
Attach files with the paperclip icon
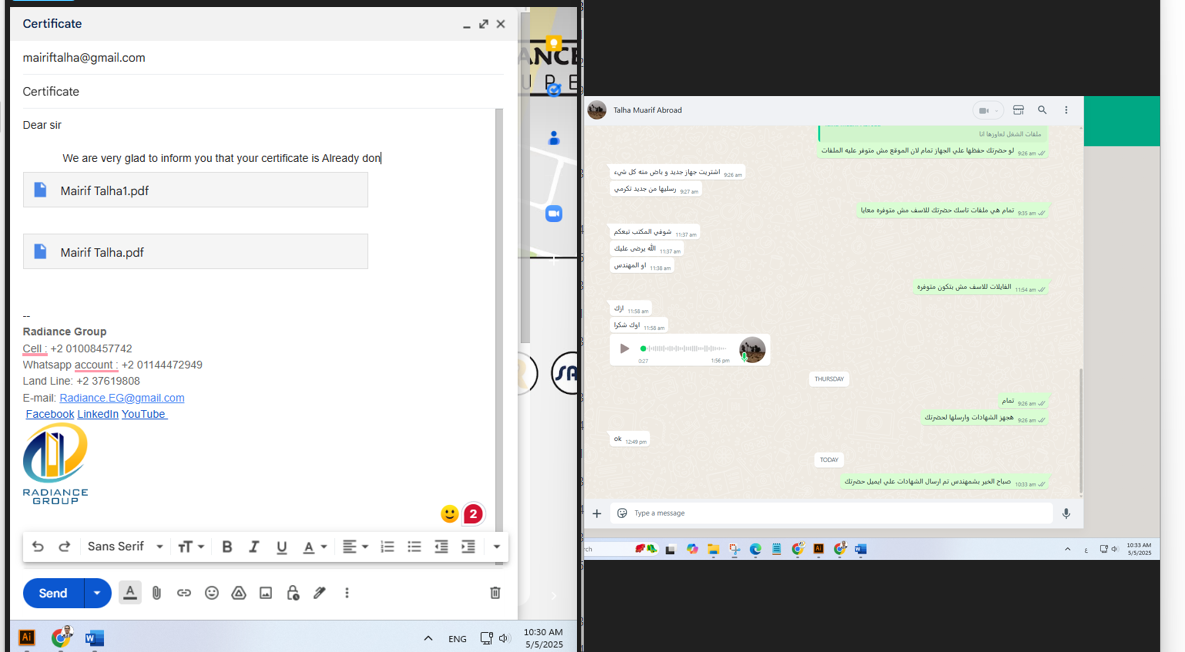[x=156, y=593]
